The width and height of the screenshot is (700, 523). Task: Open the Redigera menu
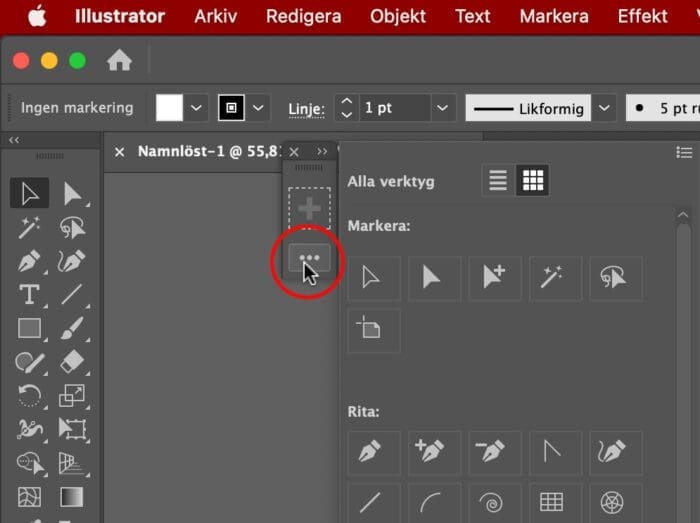click(x=304, y=17)
